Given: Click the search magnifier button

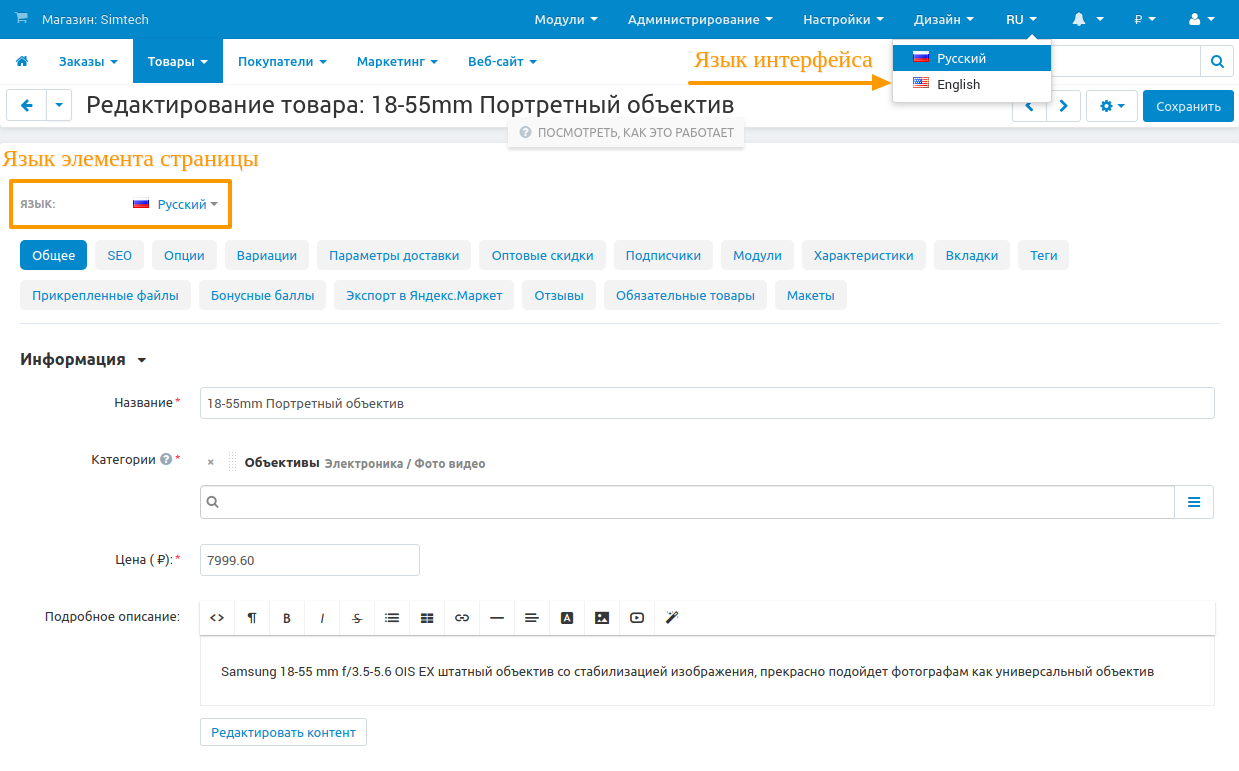Looking at the screenshot, I should pos(1217,62).
